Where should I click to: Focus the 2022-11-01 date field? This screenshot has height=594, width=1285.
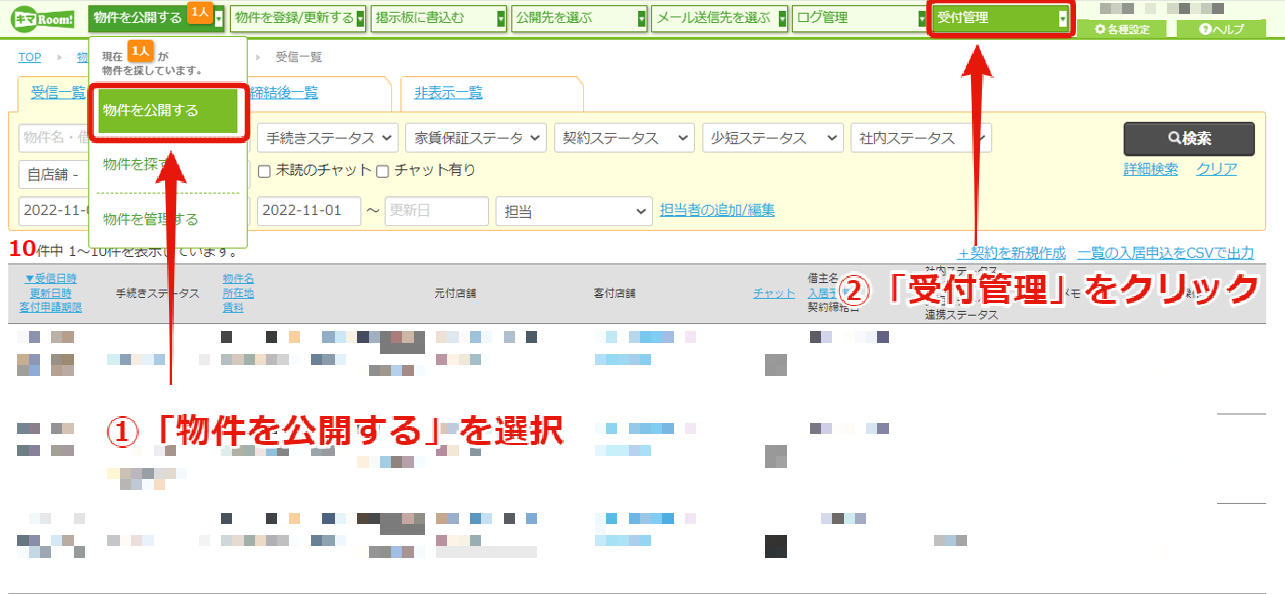pos(308,211)
